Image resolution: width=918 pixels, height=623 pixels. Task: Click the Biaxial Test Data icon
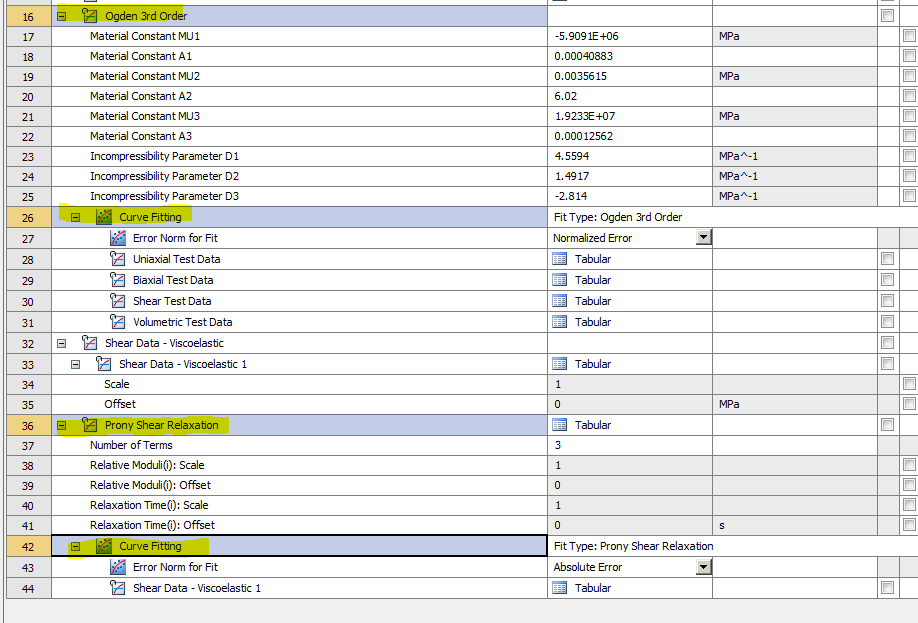[118, 280]
